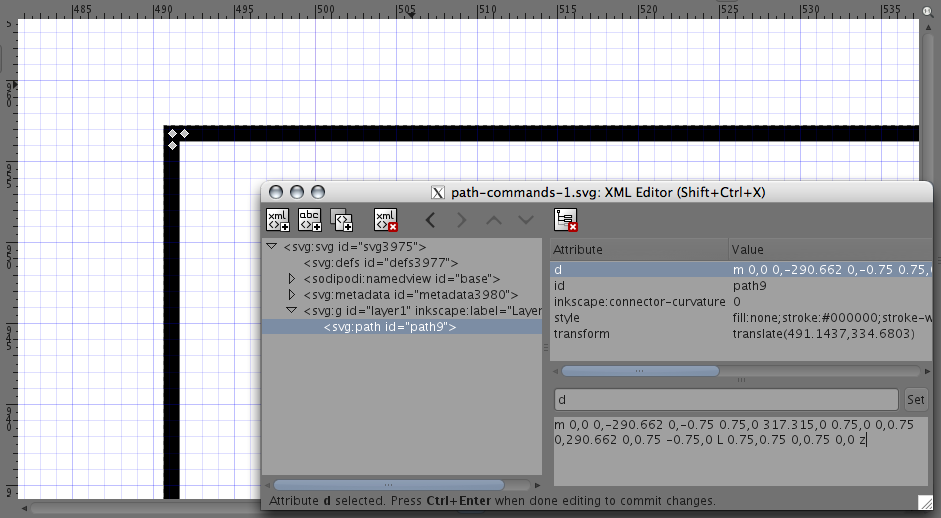Click the attribute list horizontal scrollbar thumb
The width and height of the screenshot is (941, 518).
640,371
